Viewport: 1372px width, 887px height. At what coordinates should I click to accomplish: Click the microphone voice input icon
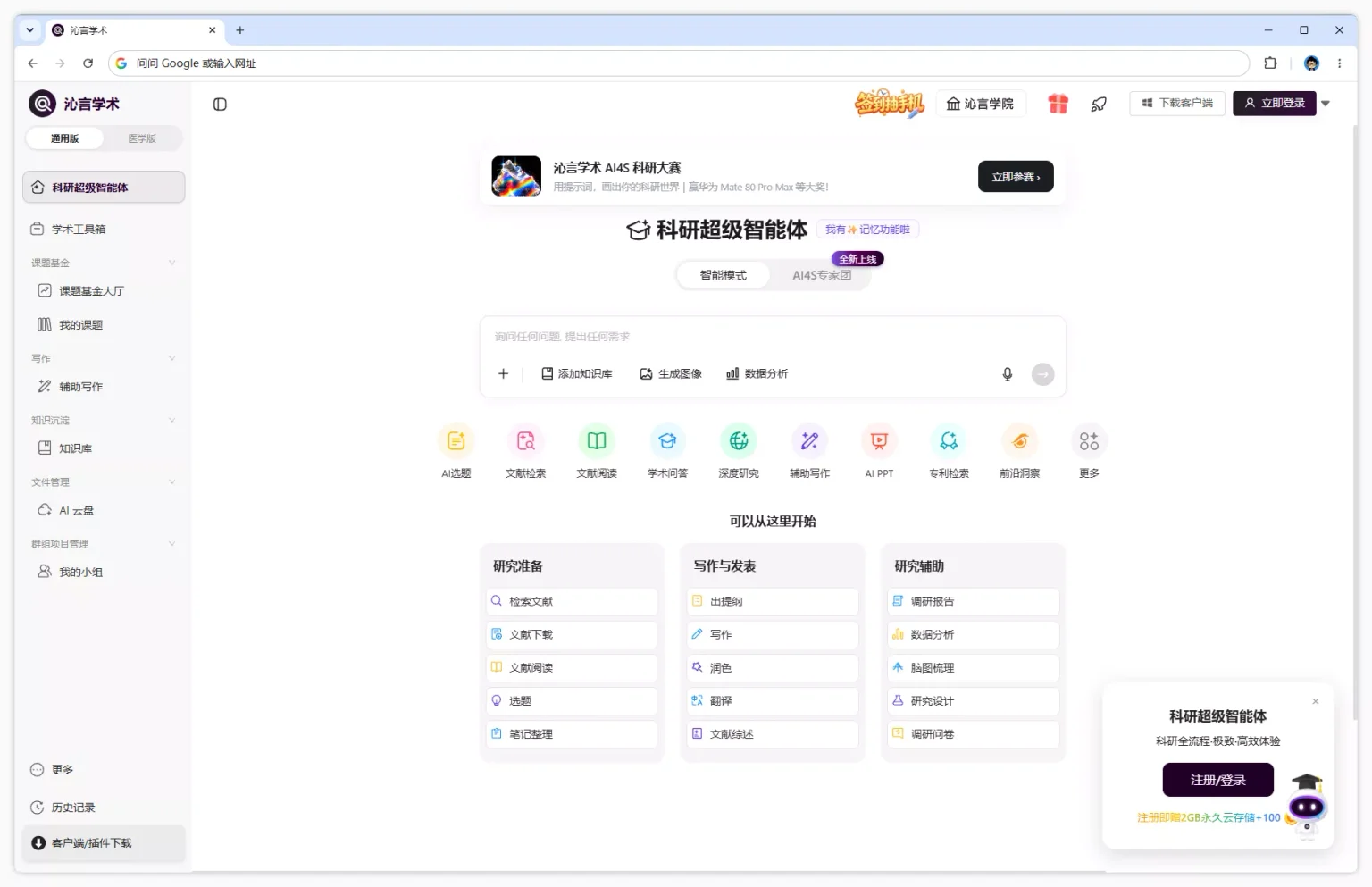click(1008, 374)
